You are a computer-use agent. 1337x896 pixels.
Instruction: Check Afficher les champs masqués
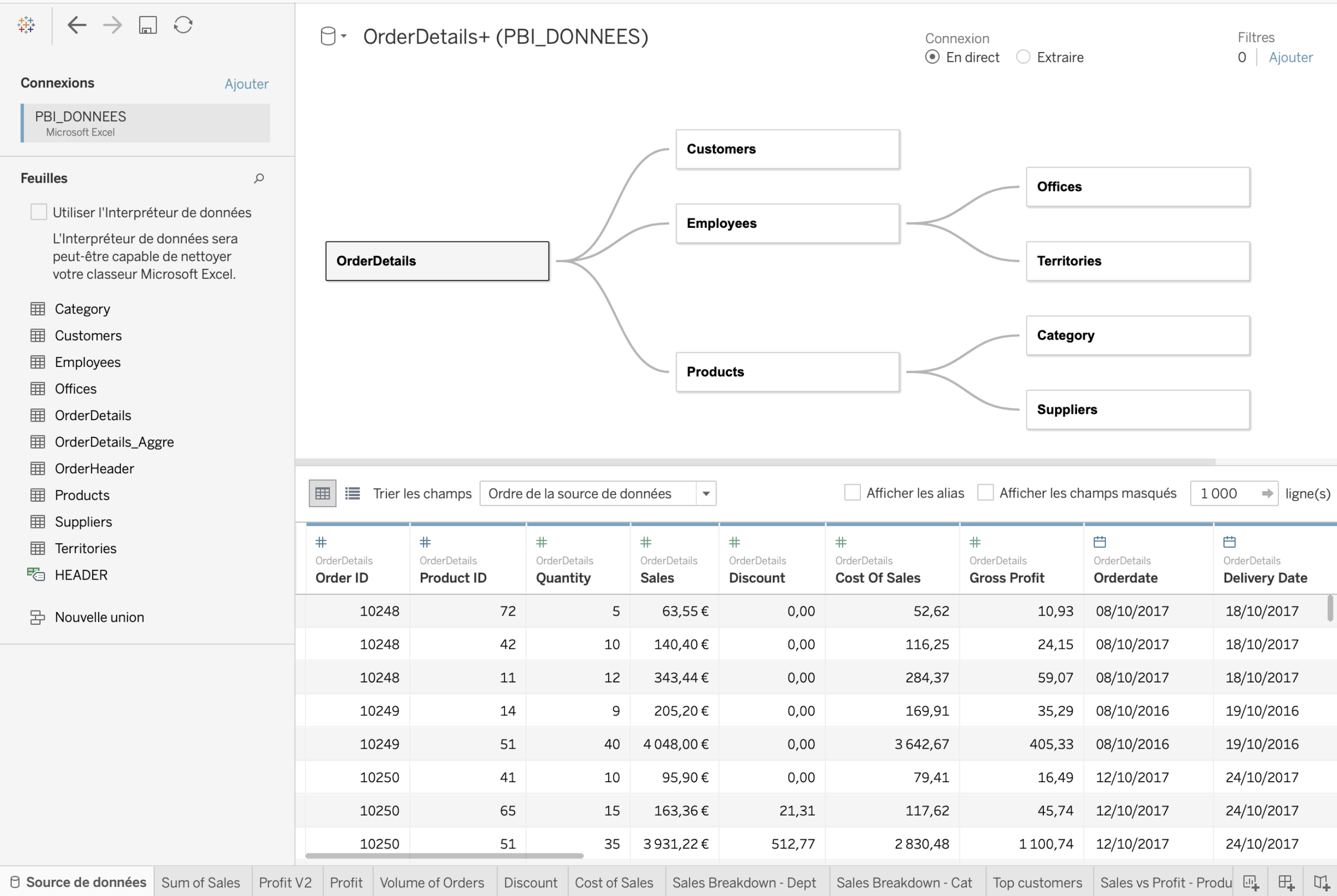[x=986, y=493]
